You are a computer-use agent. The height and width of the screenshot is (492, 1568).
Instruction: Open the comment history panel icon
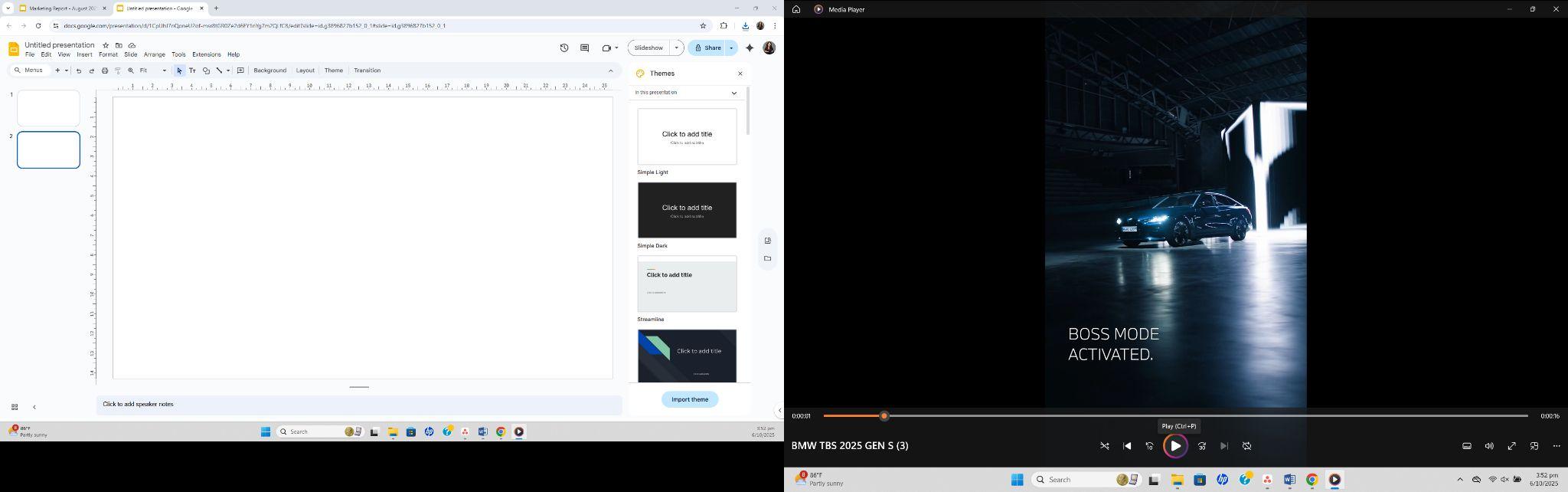[x=585, y=48]
